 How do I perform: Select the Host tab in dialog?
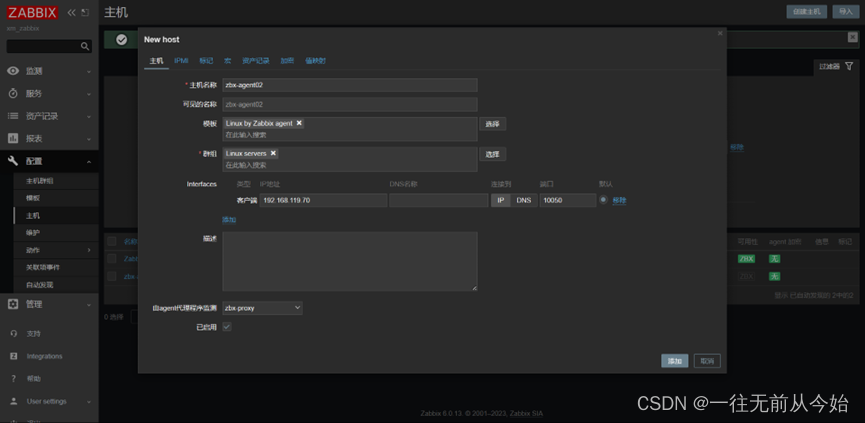pos(156,61)
